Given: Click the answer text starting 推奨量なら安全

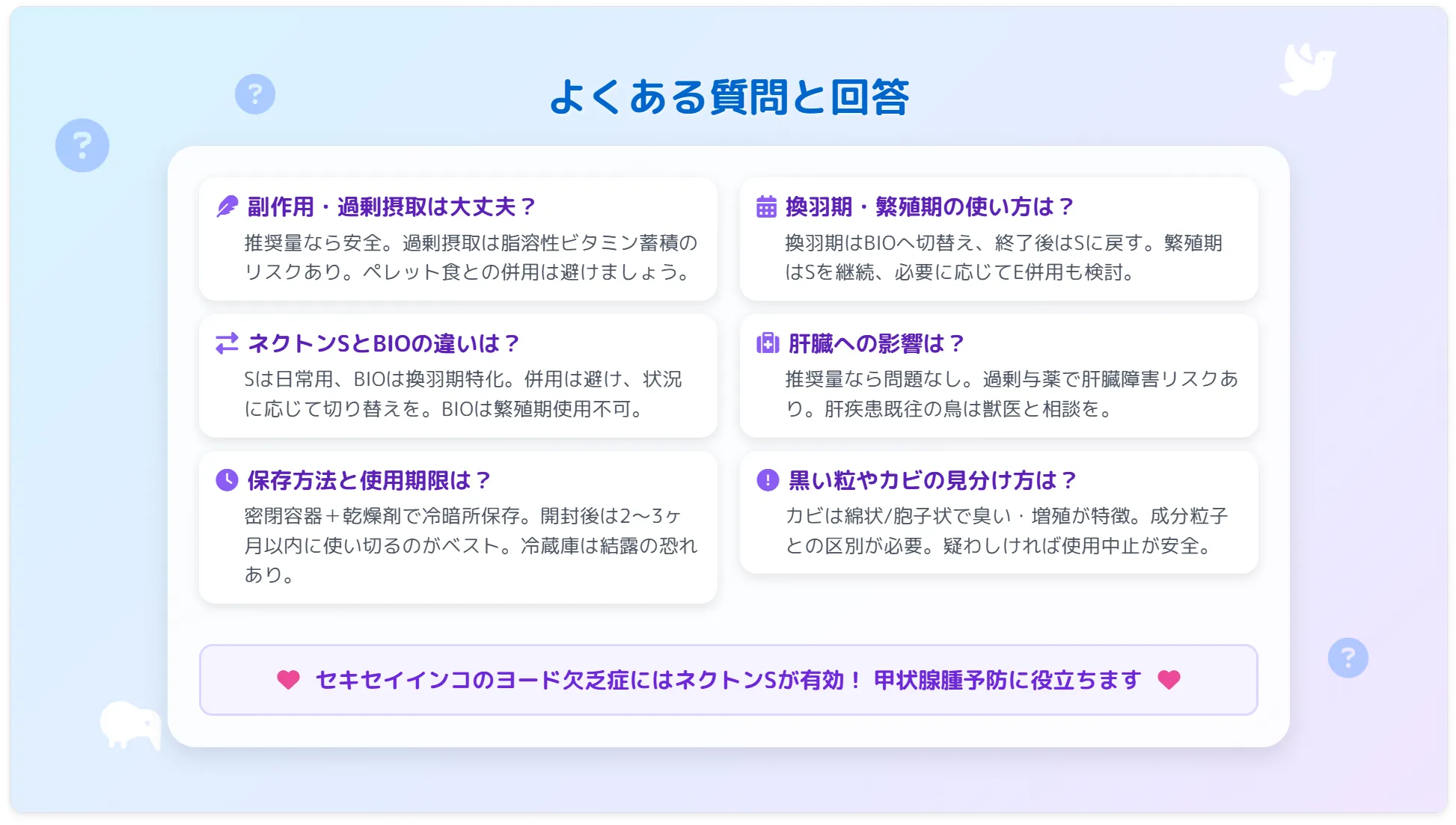Looking at the screenshot, I should click(x=471, y=257).
